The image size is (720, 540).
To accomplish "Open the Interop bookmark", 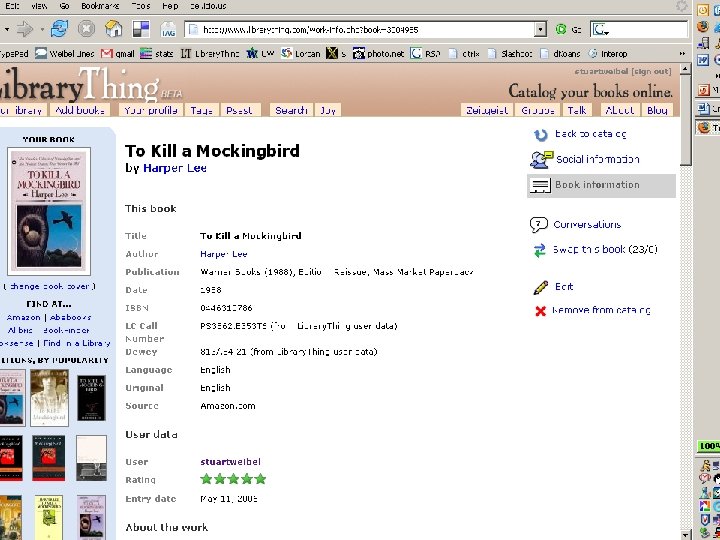I will click(608, 54).
